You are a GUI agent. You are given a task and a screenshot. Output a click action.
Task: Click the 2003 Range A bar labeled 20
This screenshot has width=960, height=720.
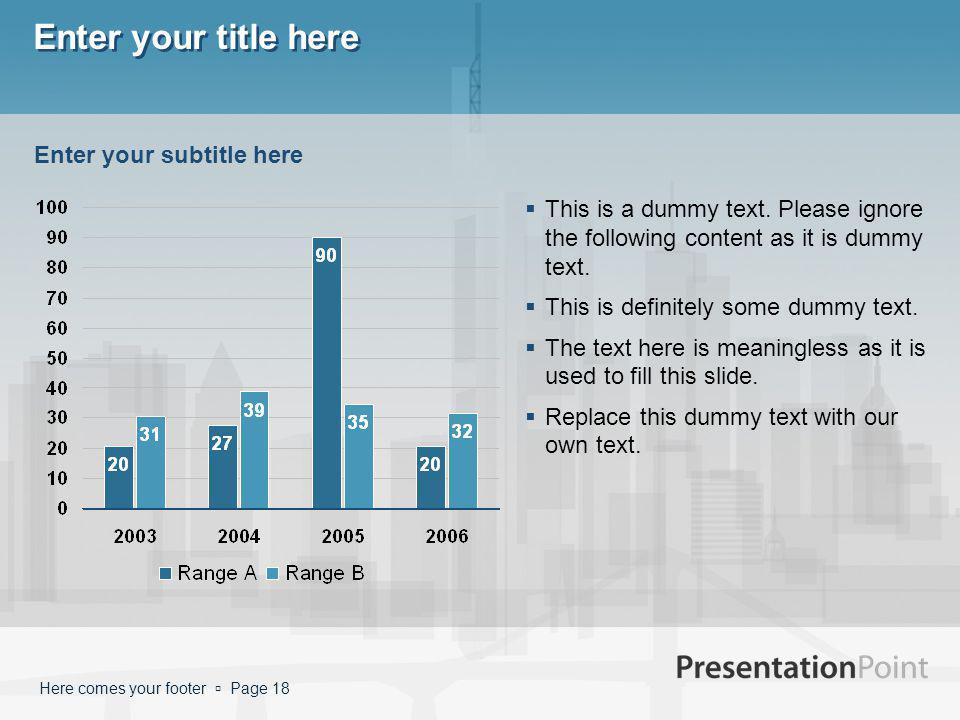point(119,478)
